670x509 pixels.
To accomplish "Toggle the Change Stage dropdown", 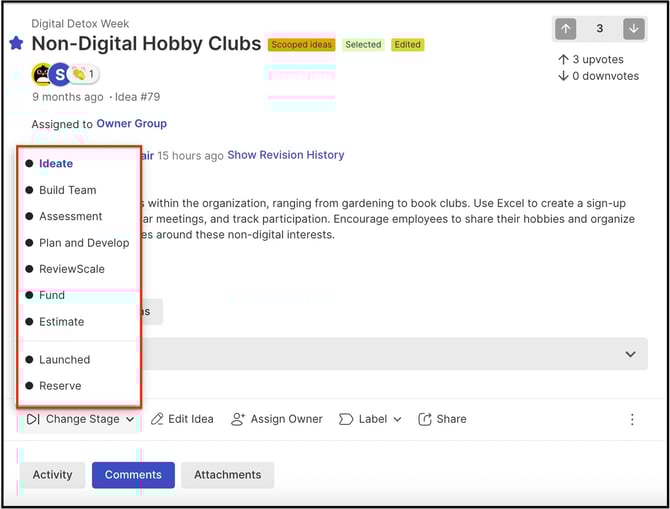I will coord(81,419).
